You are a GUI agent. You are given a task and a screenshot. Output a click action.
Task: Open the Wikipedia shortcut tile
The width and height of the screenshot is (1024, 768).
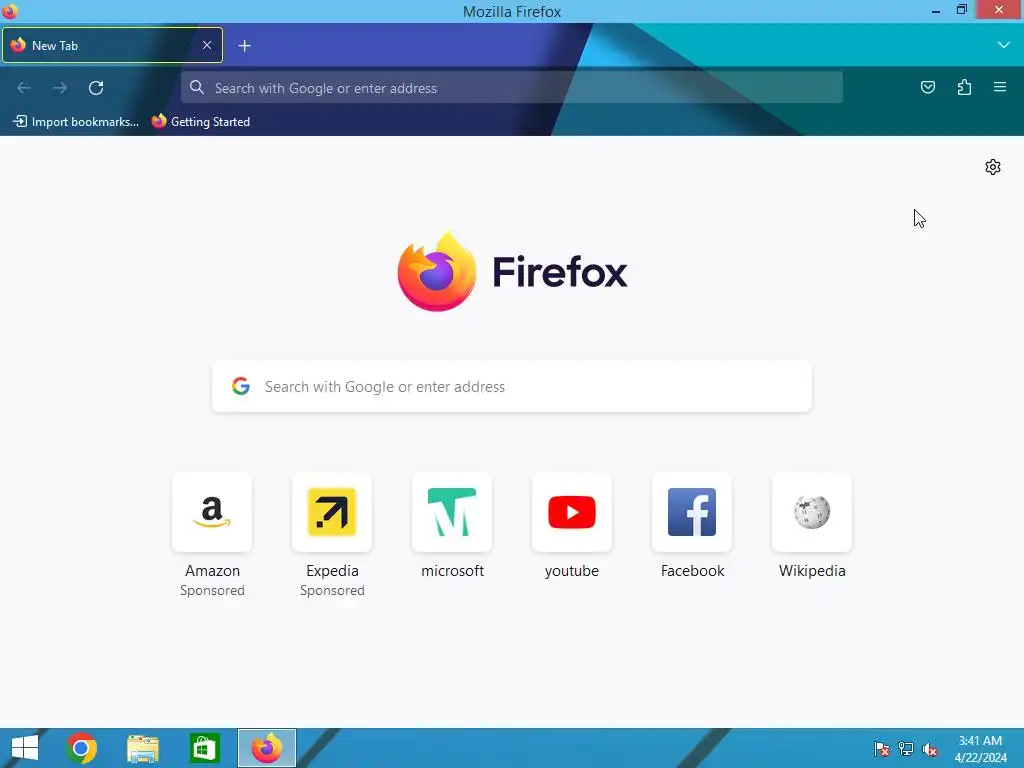tap(812, 512)
